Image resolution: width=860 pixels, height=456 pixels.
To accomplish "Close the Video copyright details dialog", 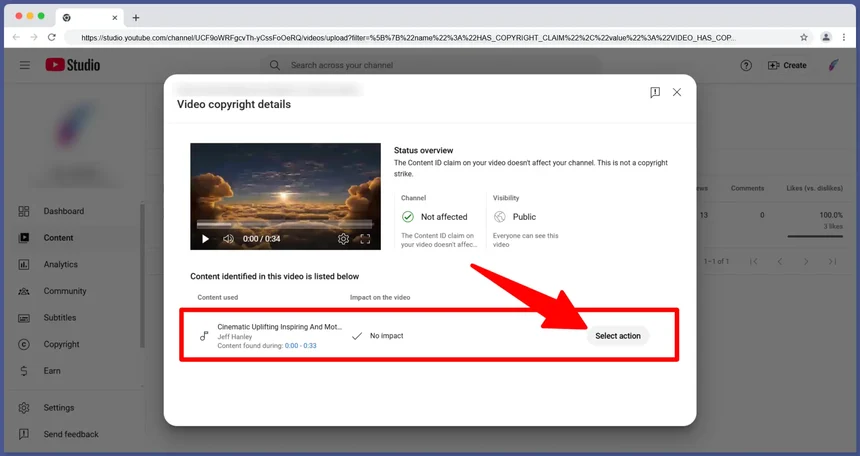I will click(677, 92).
